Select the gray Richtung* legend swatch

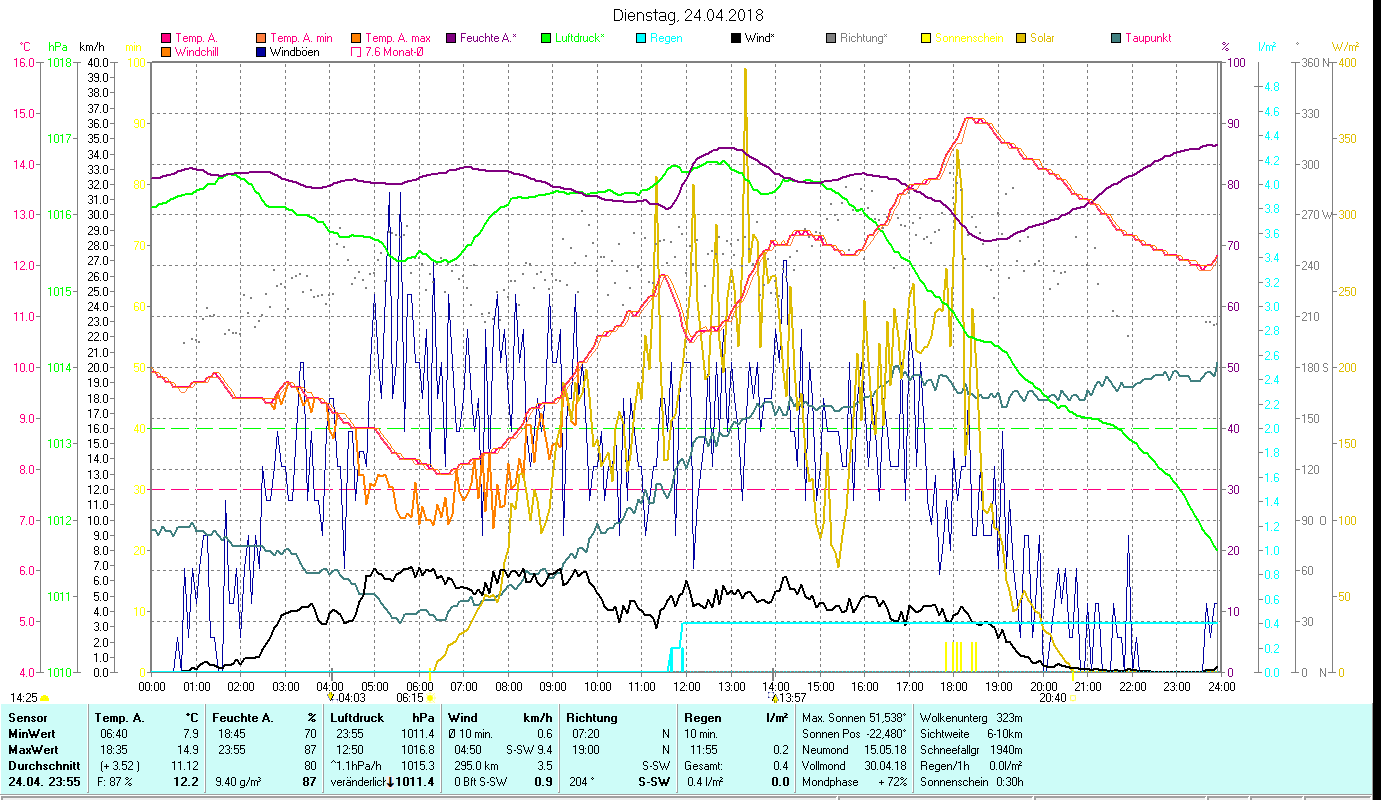point(831,39)
